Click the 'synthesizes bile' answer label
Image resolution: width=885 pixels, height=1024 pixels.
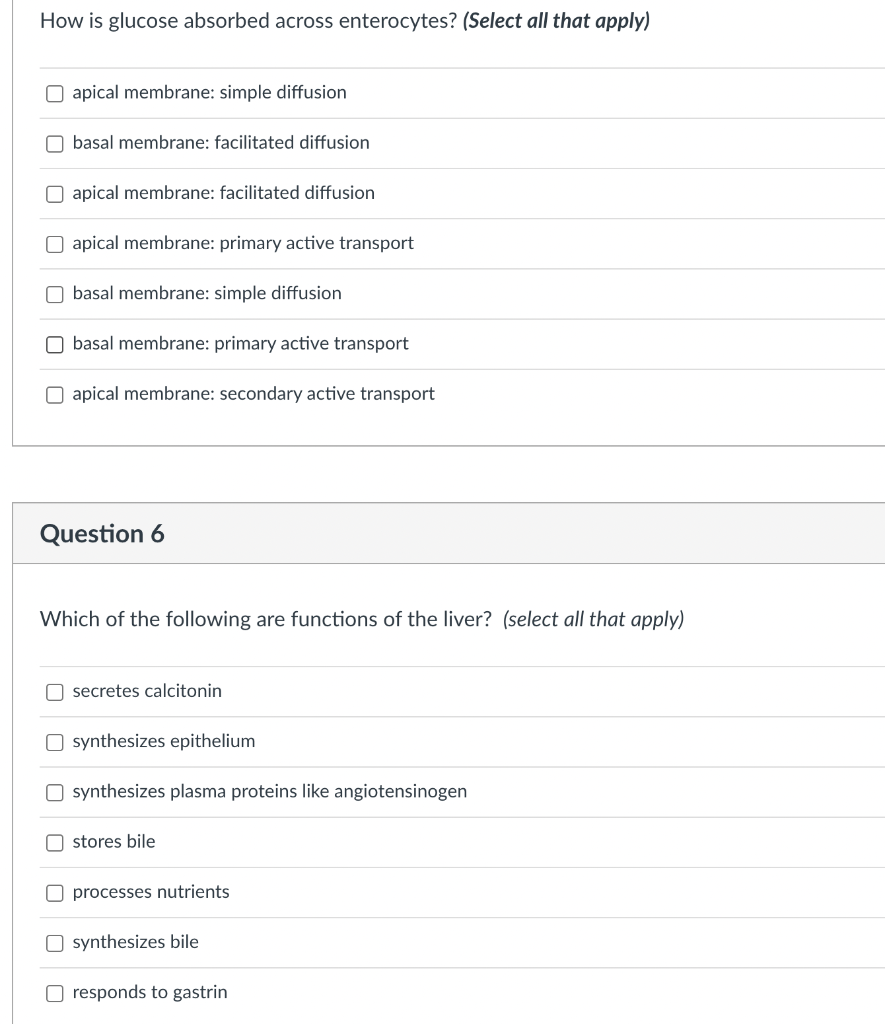pos(136,942)
